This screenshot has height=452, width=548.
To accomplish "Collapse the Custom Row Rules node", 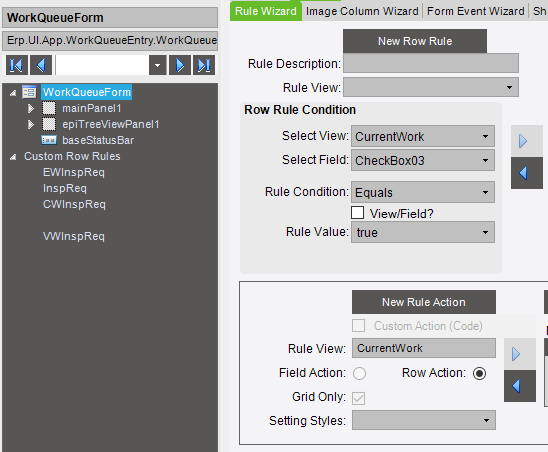I will [13, 157].
